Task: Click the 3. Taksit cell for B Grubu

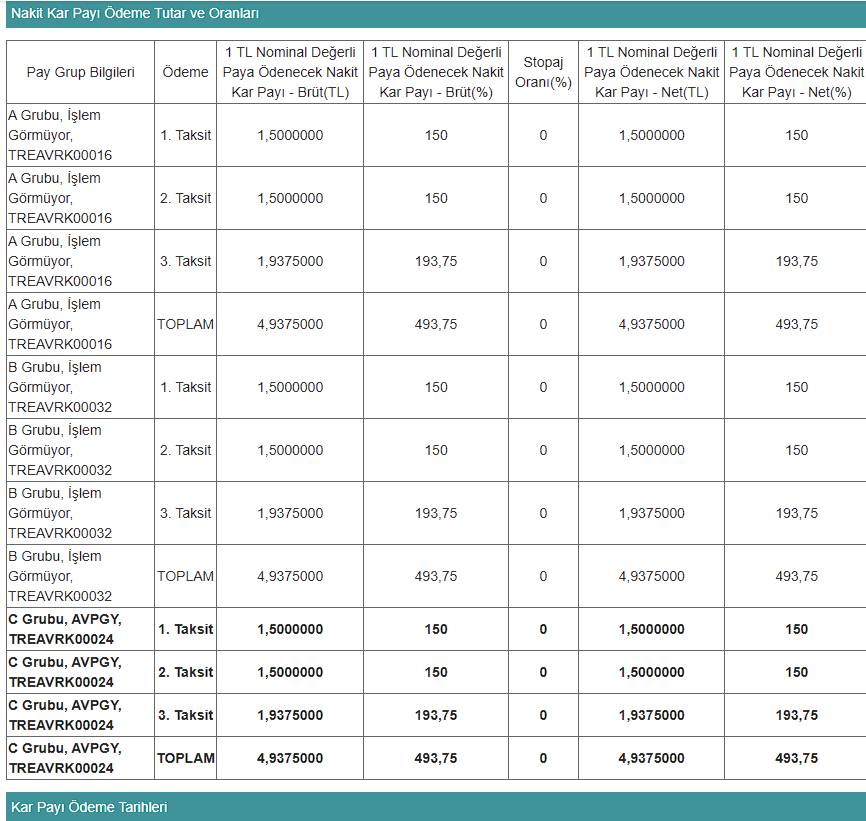Action: click(x=185, y=513)
